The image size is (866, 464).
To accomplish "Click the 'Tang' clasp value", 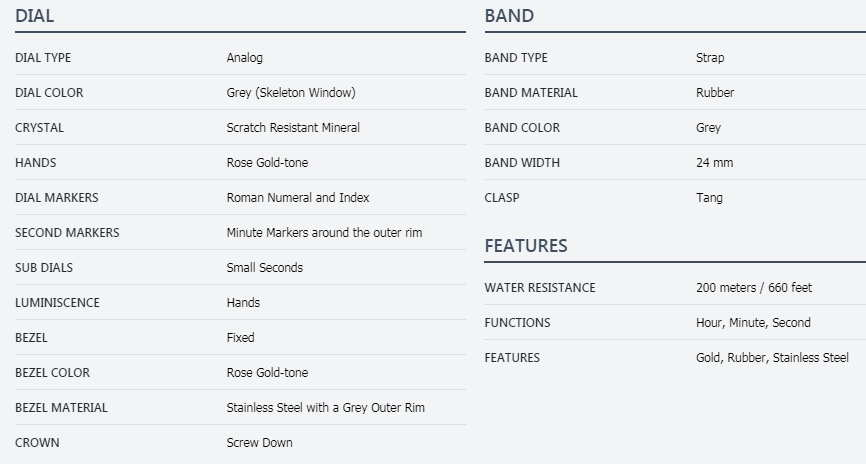I will click(709, 198).
